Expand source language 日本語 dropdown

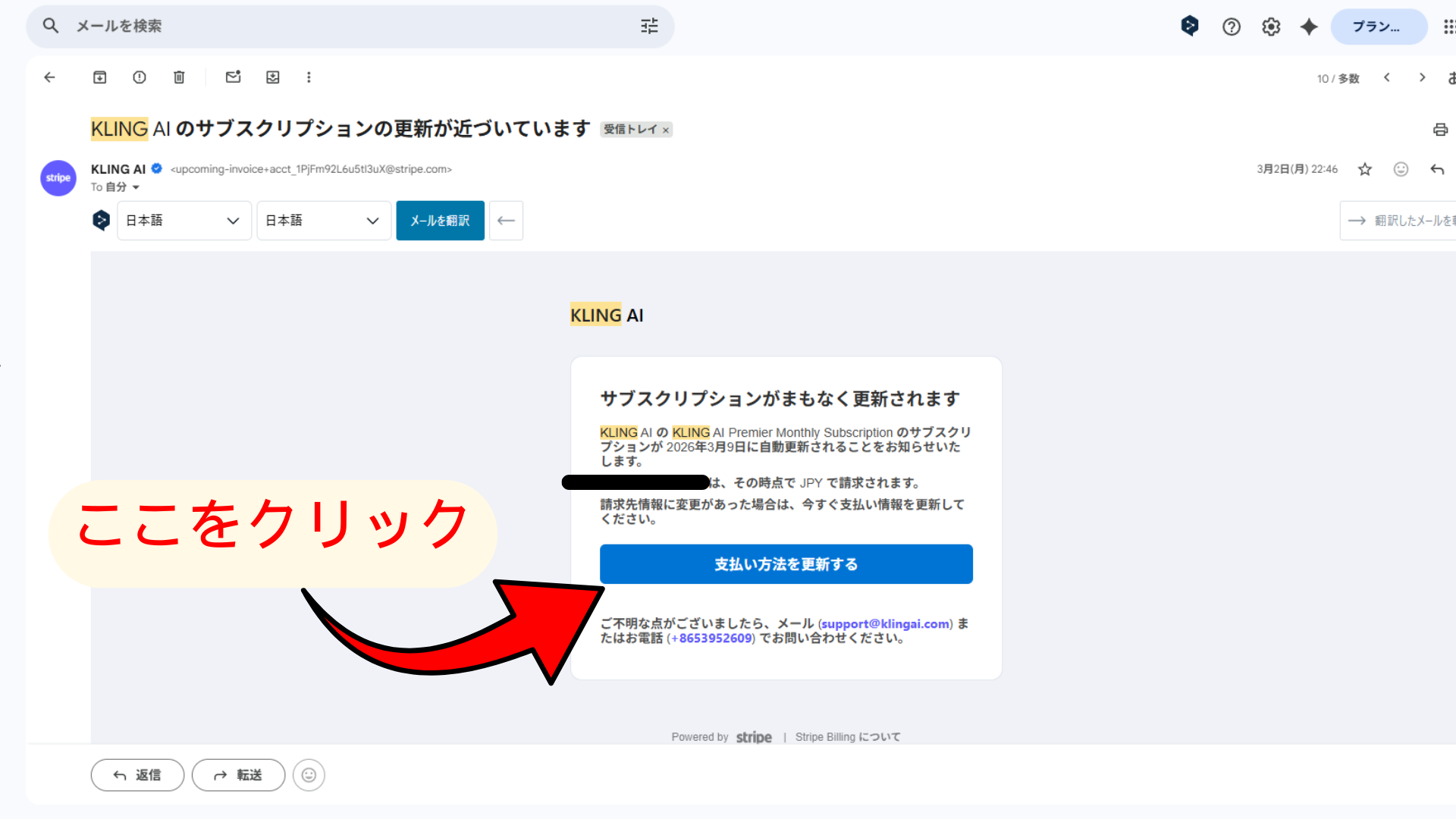point(184,221)
